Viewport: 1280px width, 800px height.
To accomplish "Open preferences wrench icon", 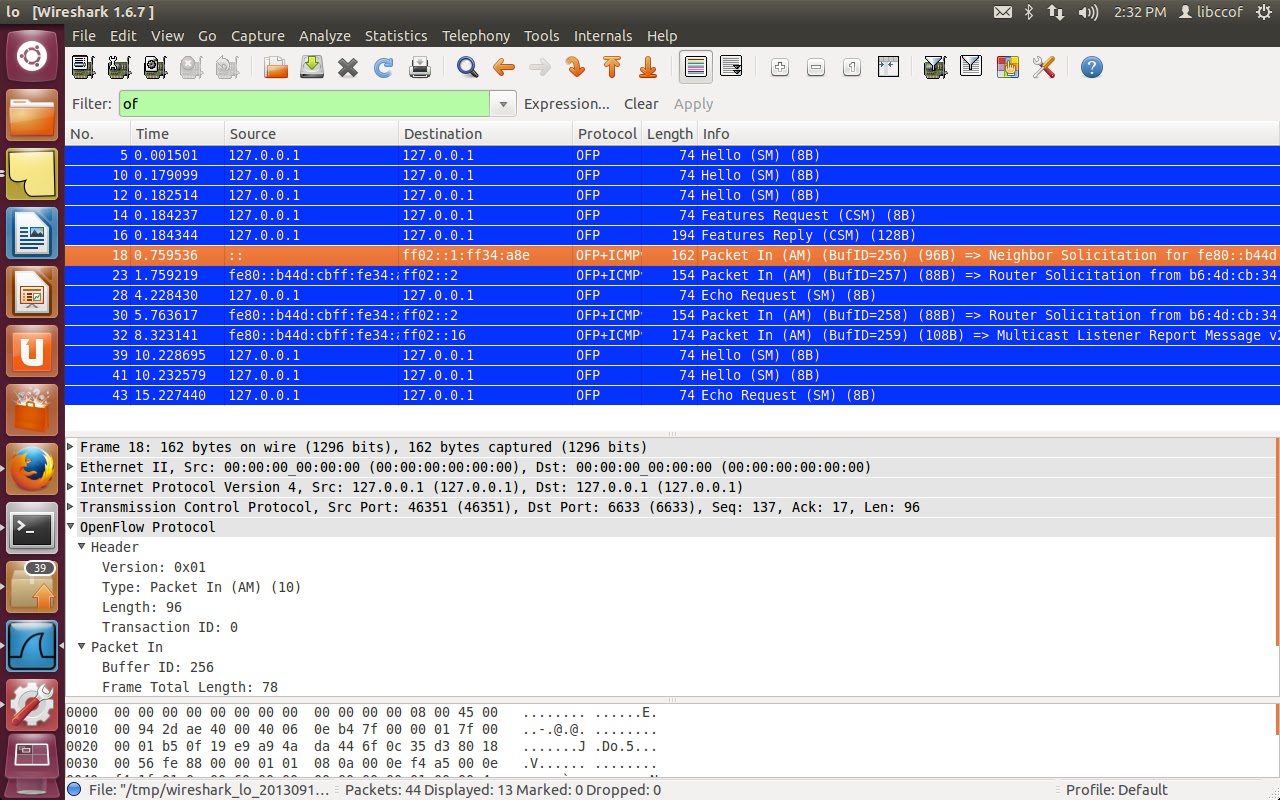I will [1044, 67].
